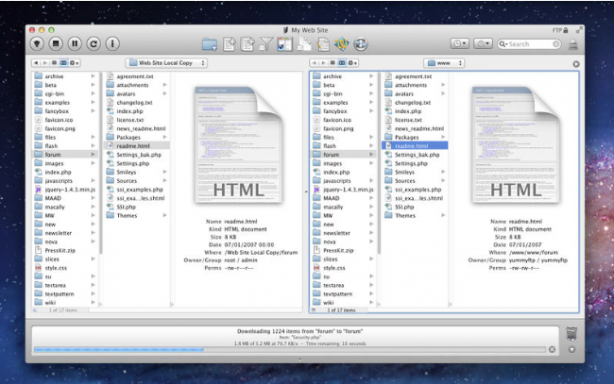Image resolution: width=614 pixels, height=384 pixels.
Task: Toggle list view in right pane
Action: [332, 63]
